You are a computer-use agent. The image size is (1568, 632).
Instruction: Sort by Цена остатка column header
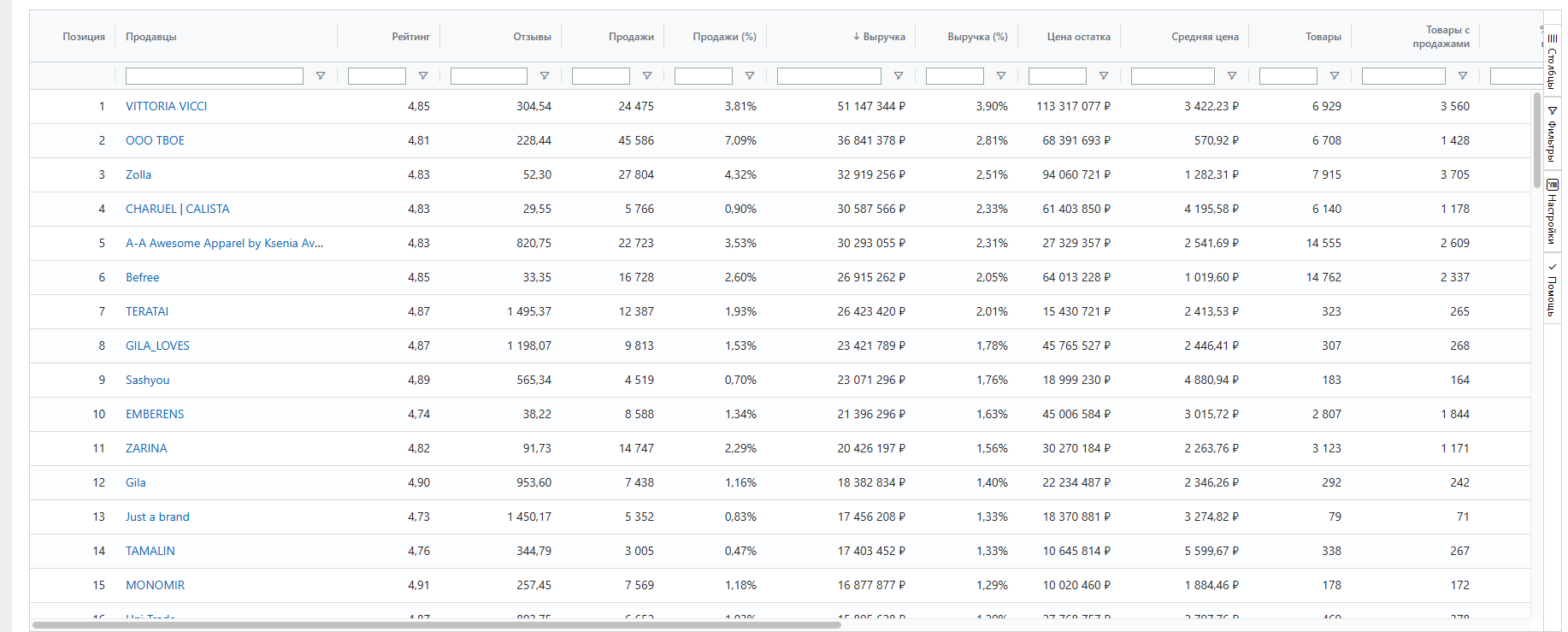(1079, 37)
